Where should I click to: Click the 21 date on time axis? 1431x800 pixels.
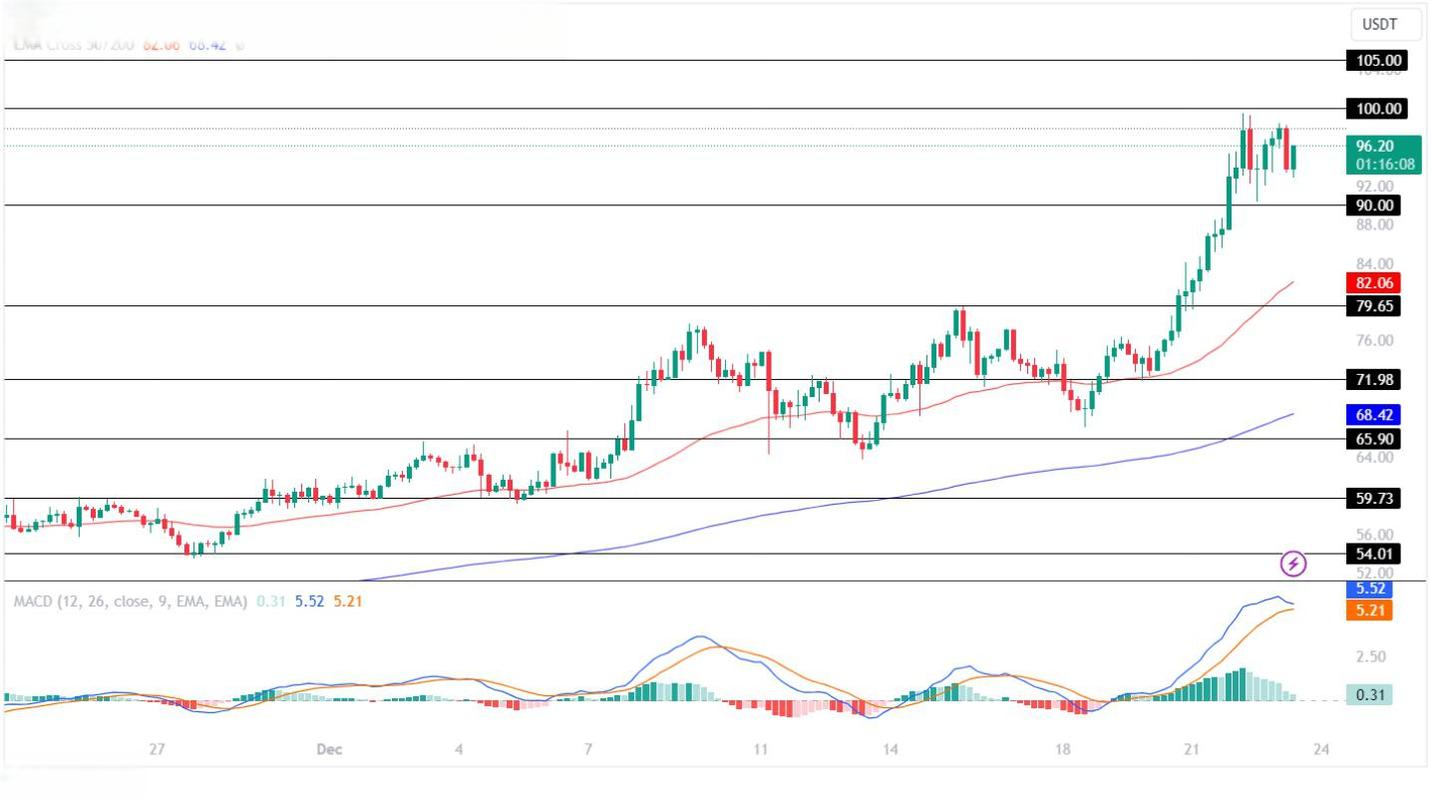(x=1192, y=749)
